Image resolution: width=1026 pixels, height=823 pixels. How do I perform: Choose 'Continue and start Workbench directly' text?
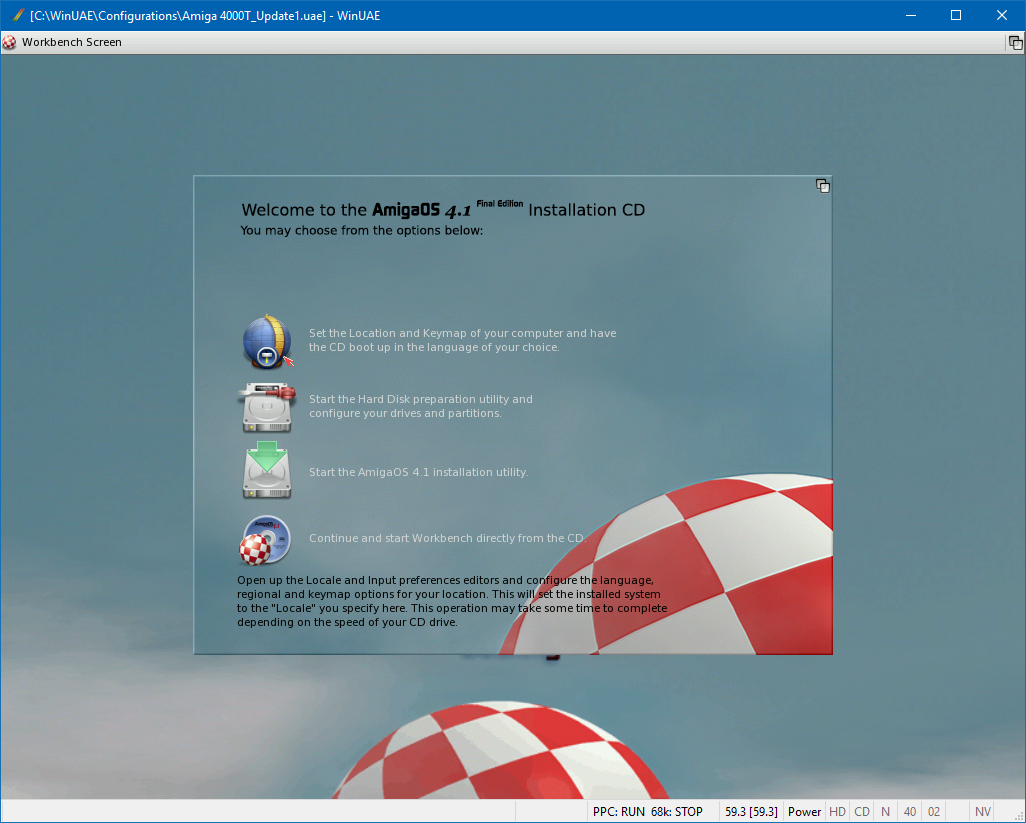(445, 538)
